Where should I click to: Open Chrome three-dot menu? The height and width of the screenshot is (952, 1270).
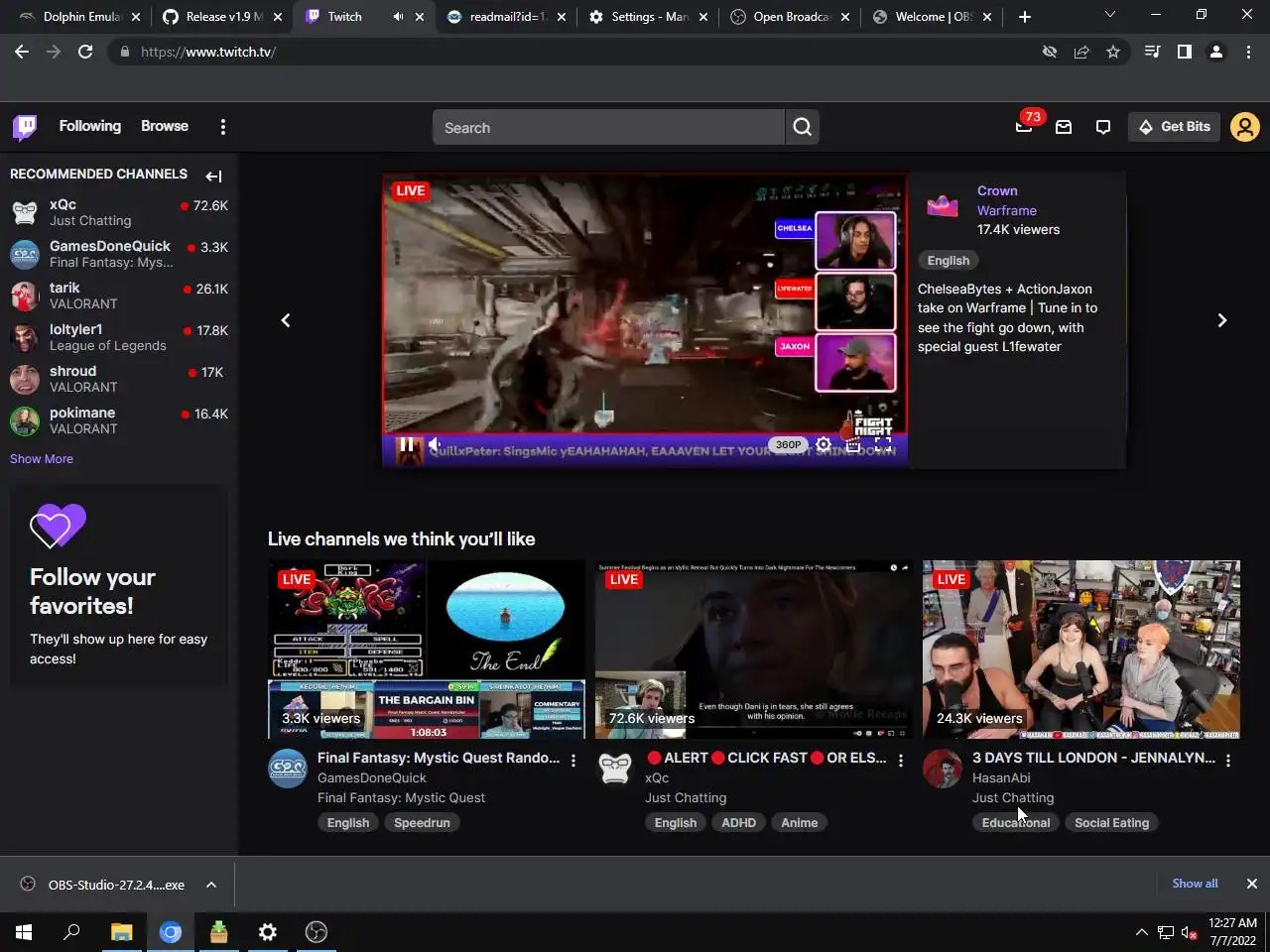coord(1248,52)
